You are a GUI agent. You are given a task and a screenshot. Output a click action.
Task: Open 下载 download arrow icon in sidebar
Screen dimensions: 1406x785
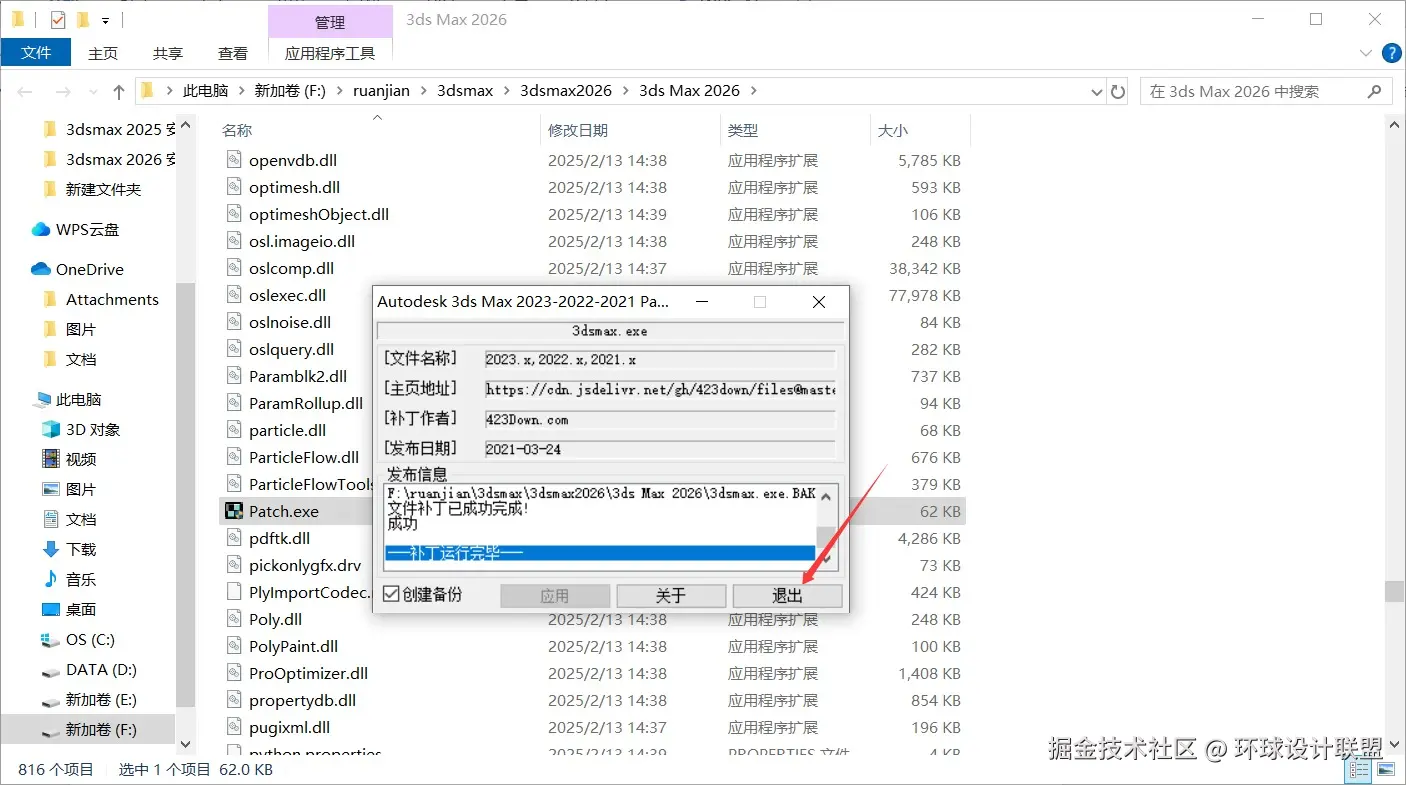coord(51,549)
